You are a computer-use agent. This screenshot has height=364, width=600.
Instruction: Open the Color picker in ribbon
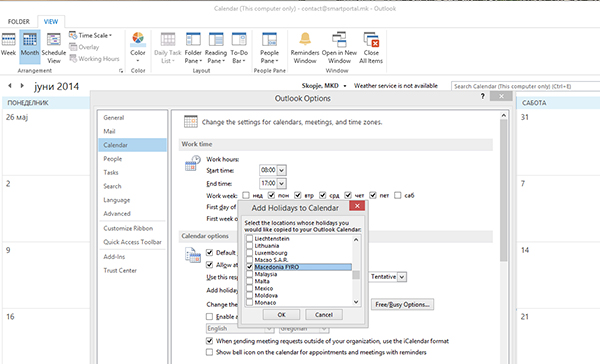pyautogui.click(x=138, y=48)
